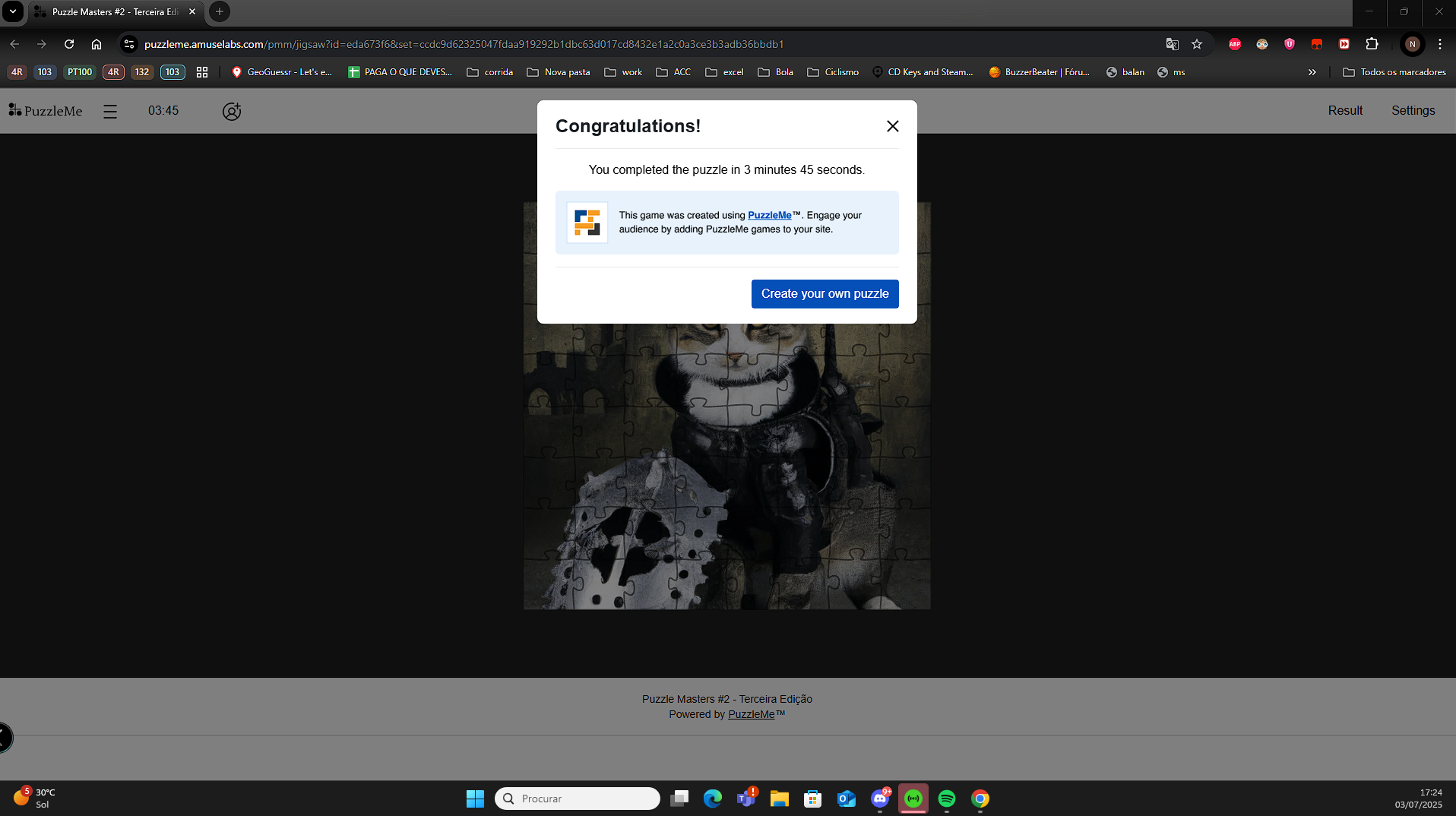The image size is (1456, 816).
Task: Click the translate page icon
Action: (1172, 44)
